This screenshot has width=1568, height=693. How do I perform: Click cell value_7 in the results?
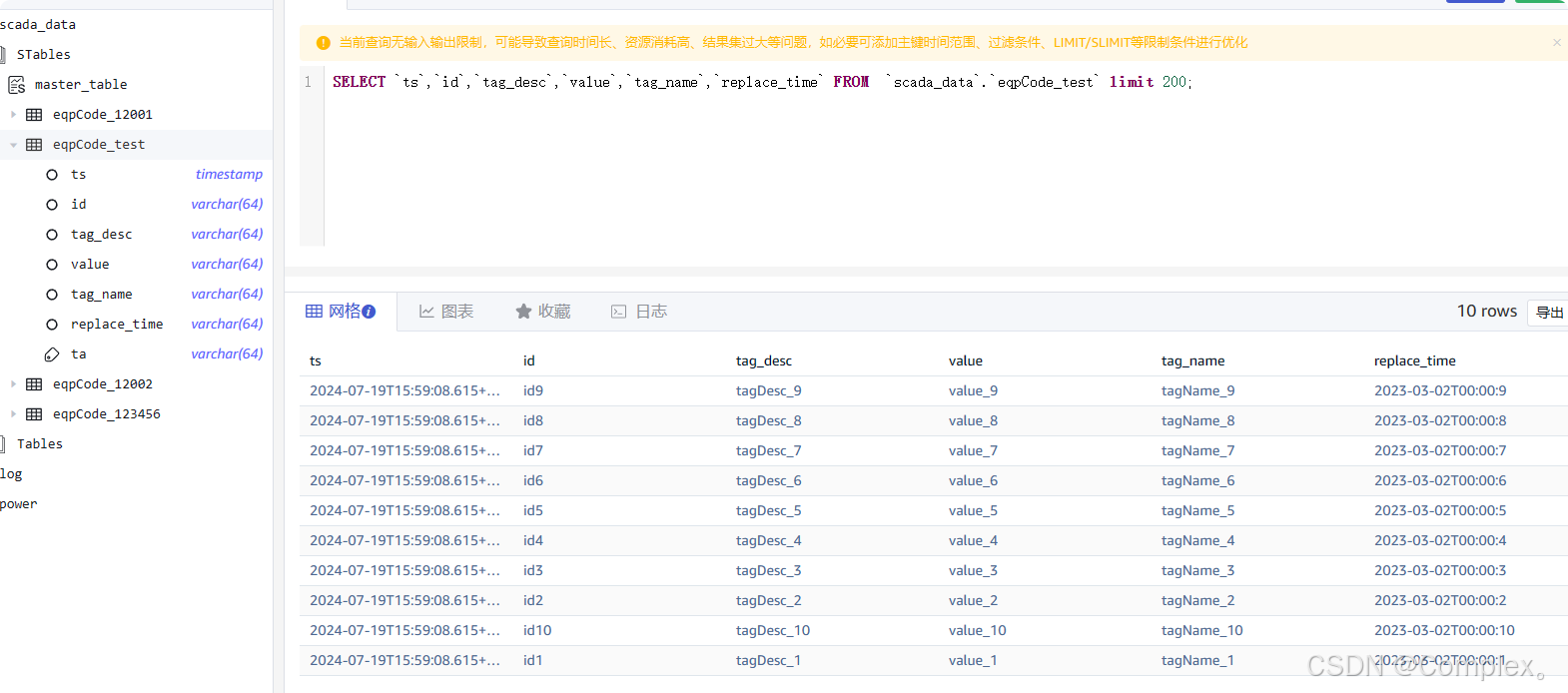click(973, 451)
